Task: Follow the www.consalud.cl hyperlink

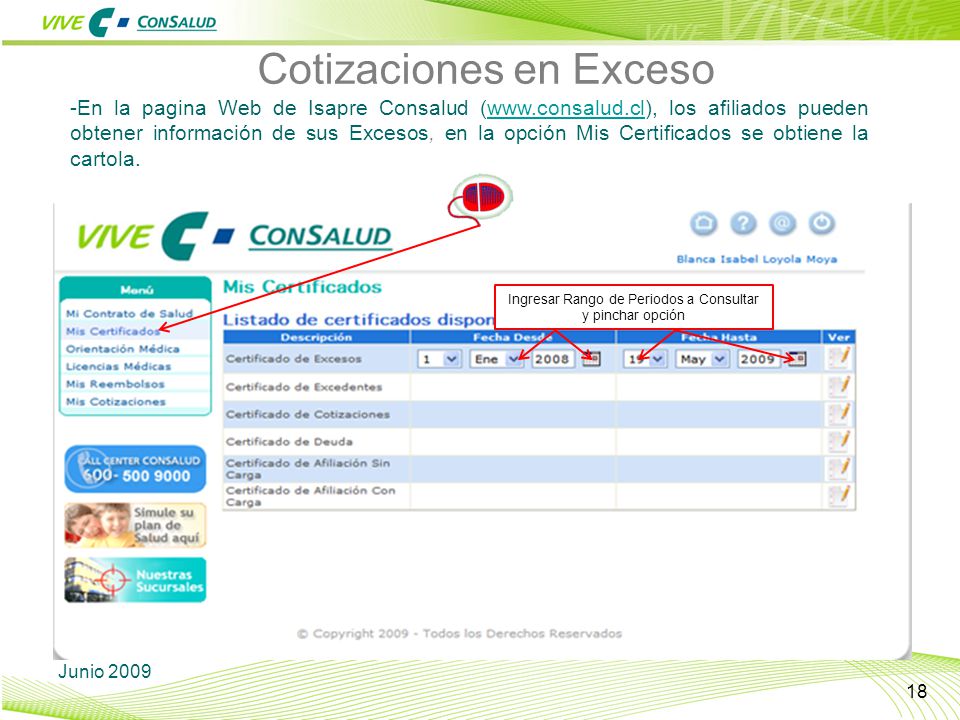Action: point(566,108)
